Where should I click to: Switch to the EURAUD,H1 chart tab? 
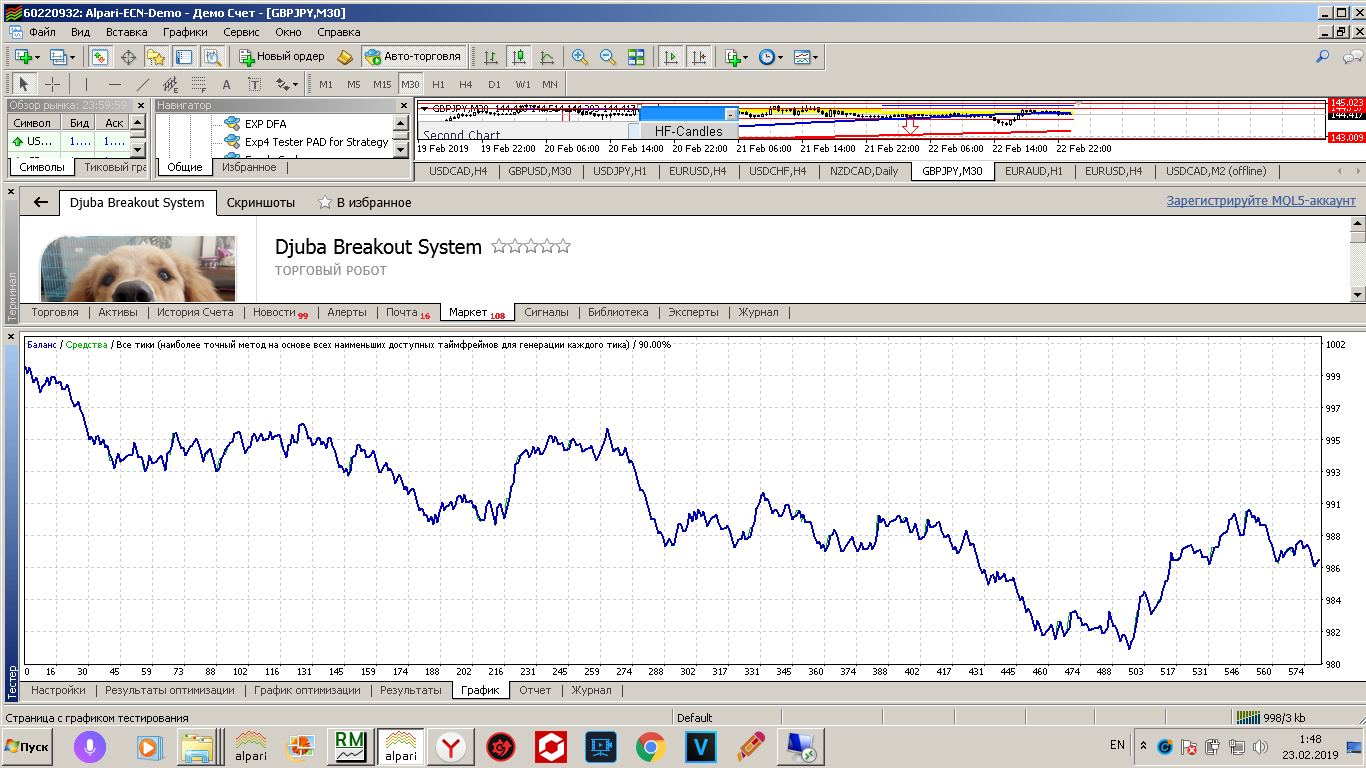point(1034,171)
